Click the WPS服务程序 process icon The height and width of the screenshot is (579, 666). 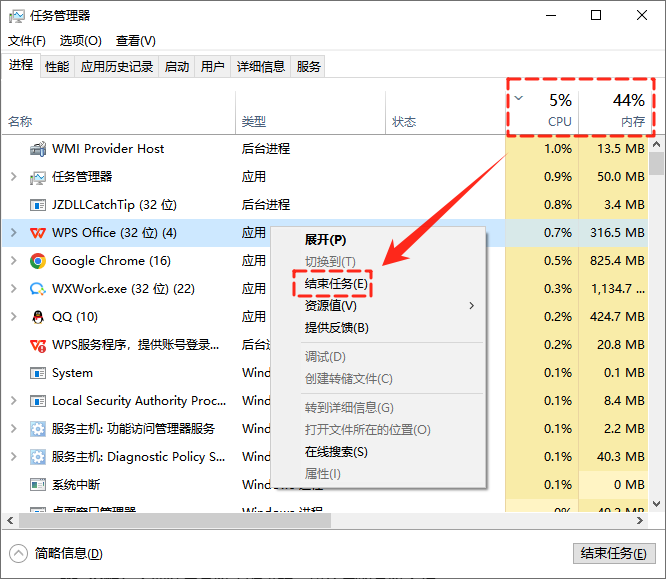point(38,345)
